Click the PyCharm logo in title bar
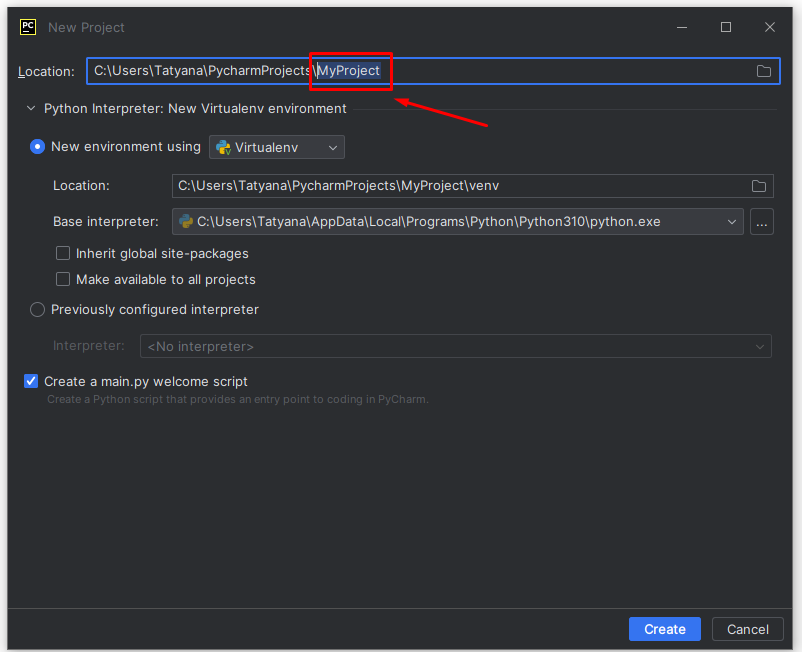The image size is (802, 652). click(x=28, y=27)
